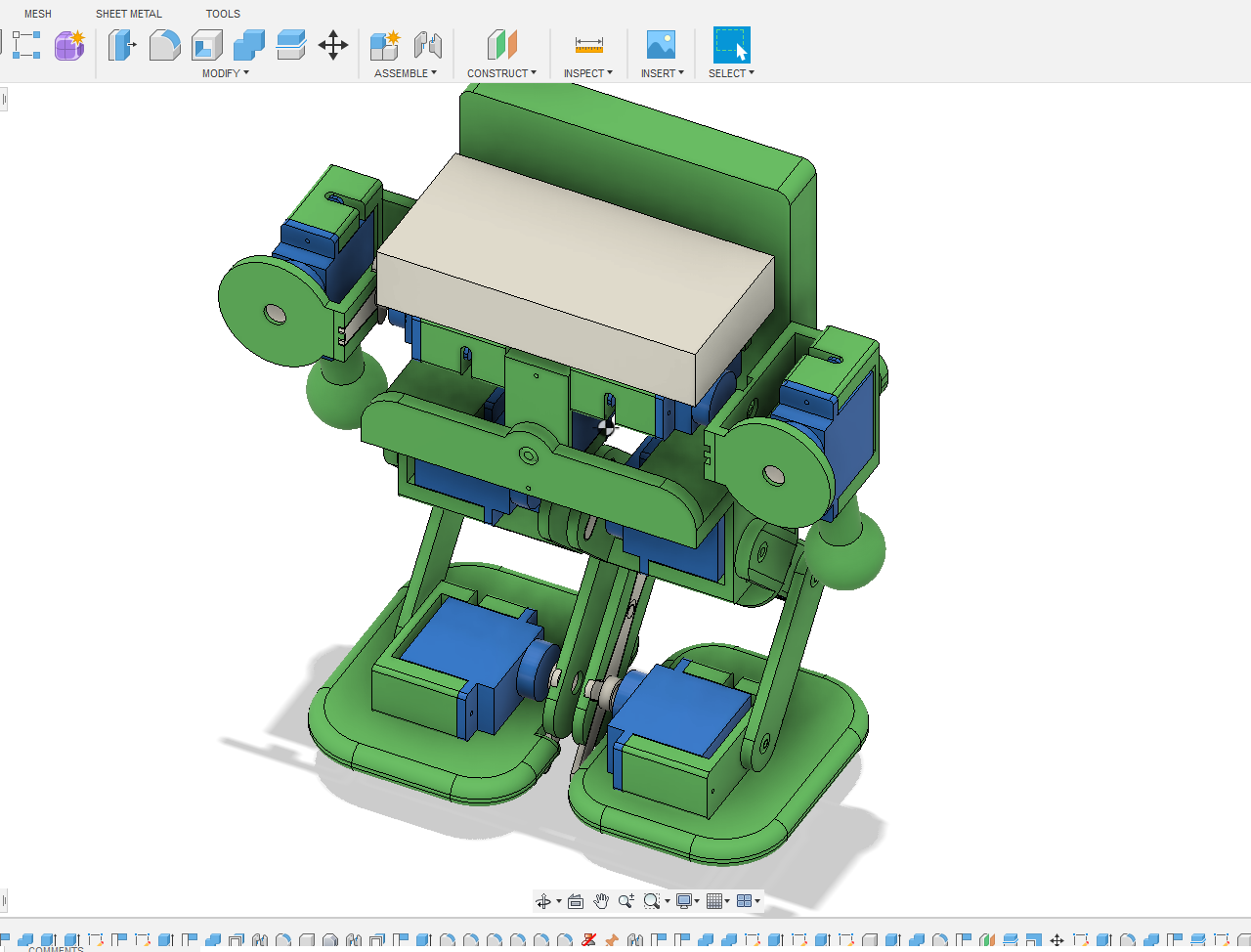Open the Modify dropdown menu
The height and width of the screenshot is (952, 1251).
(224, 72)
